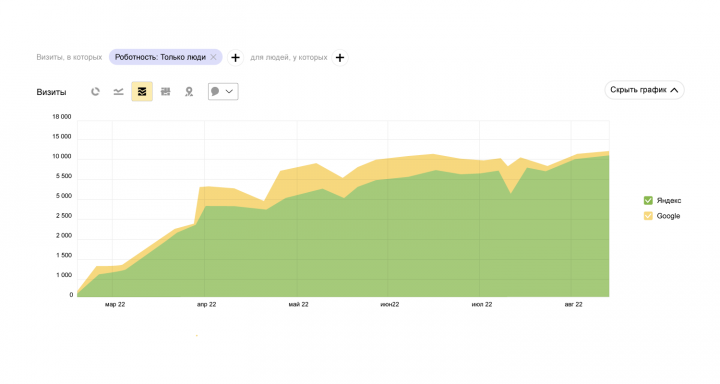Screen dimensions: 720x384
Task: Open the map view icon
Action: click(189, 92)
